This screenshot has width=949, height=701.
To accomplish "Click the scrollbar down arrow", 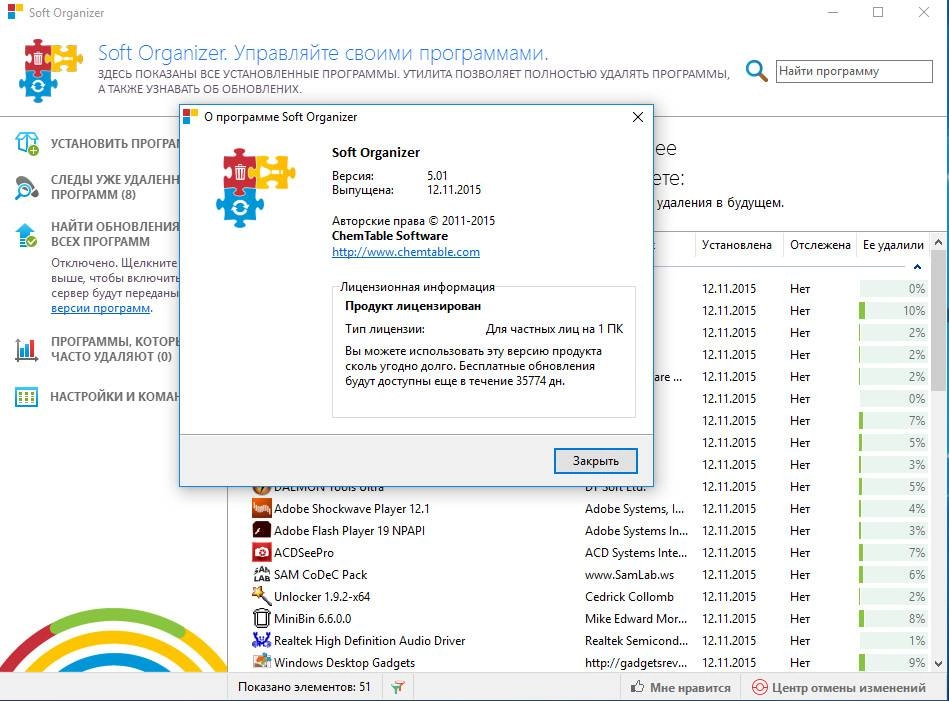I will tap(939, 663).
